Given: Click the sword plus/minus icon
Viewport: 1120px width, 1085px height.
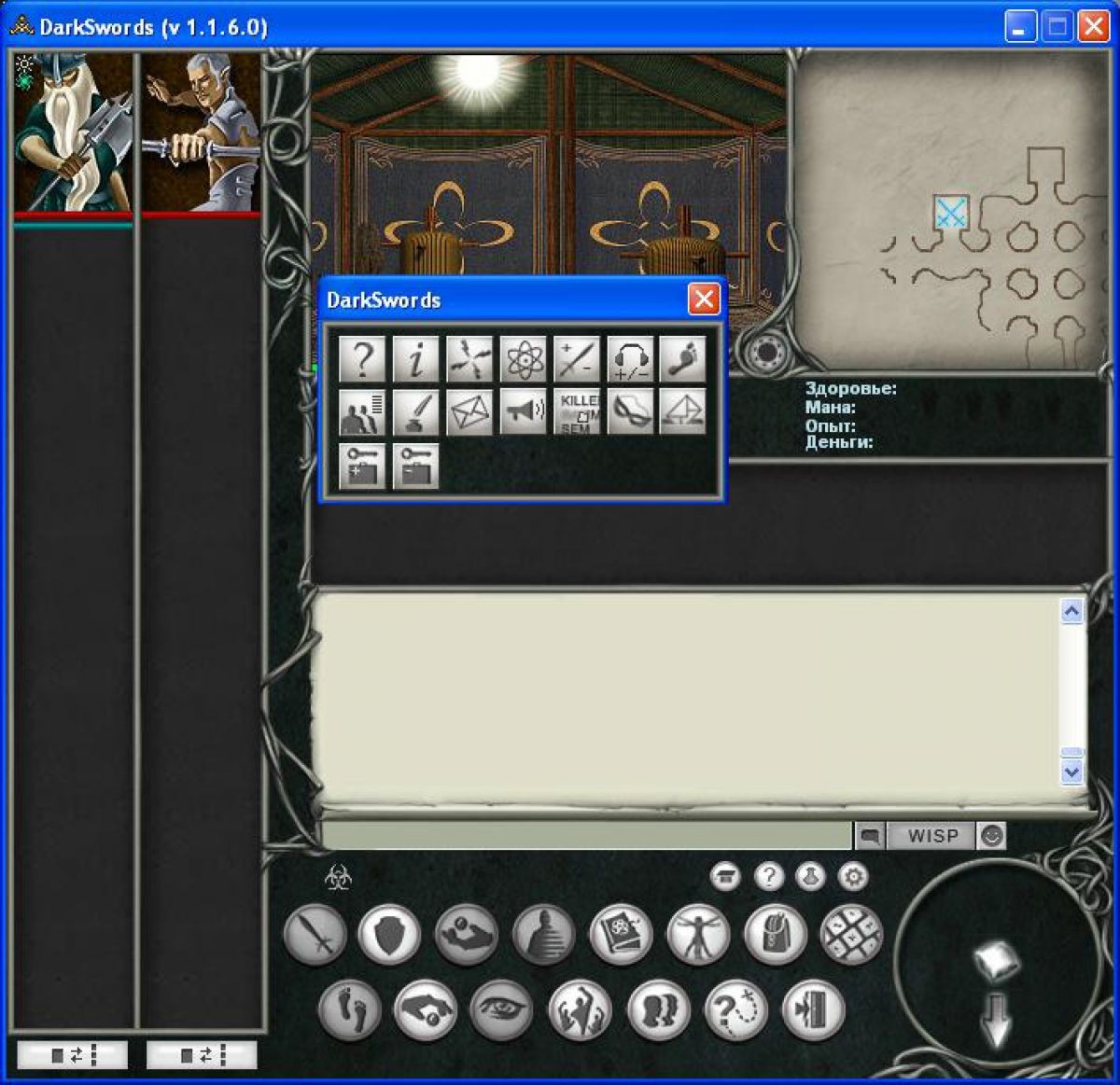Looking at the screenshot, I should click(576, 359).
